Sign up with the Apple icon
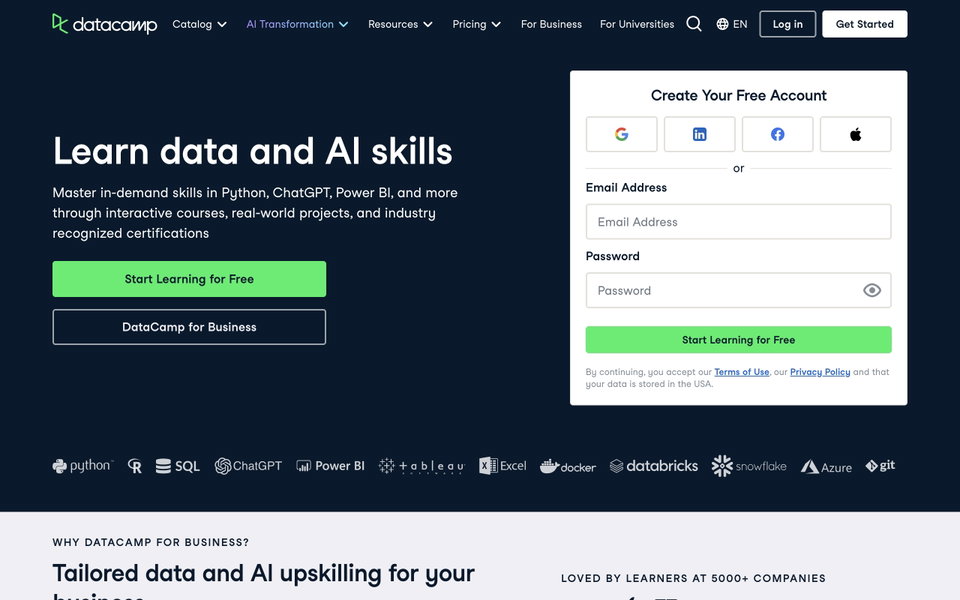The image size is (960, 600). pos(855,134)
